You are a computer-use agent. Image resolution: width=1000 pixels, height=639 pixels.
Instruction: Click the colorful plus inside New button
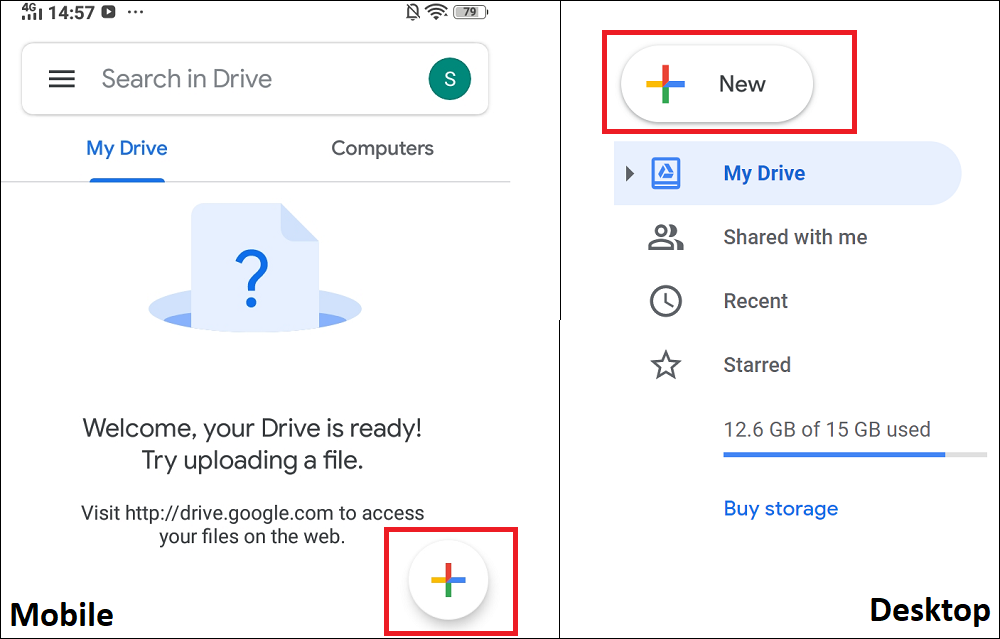(x=665, y=84)
